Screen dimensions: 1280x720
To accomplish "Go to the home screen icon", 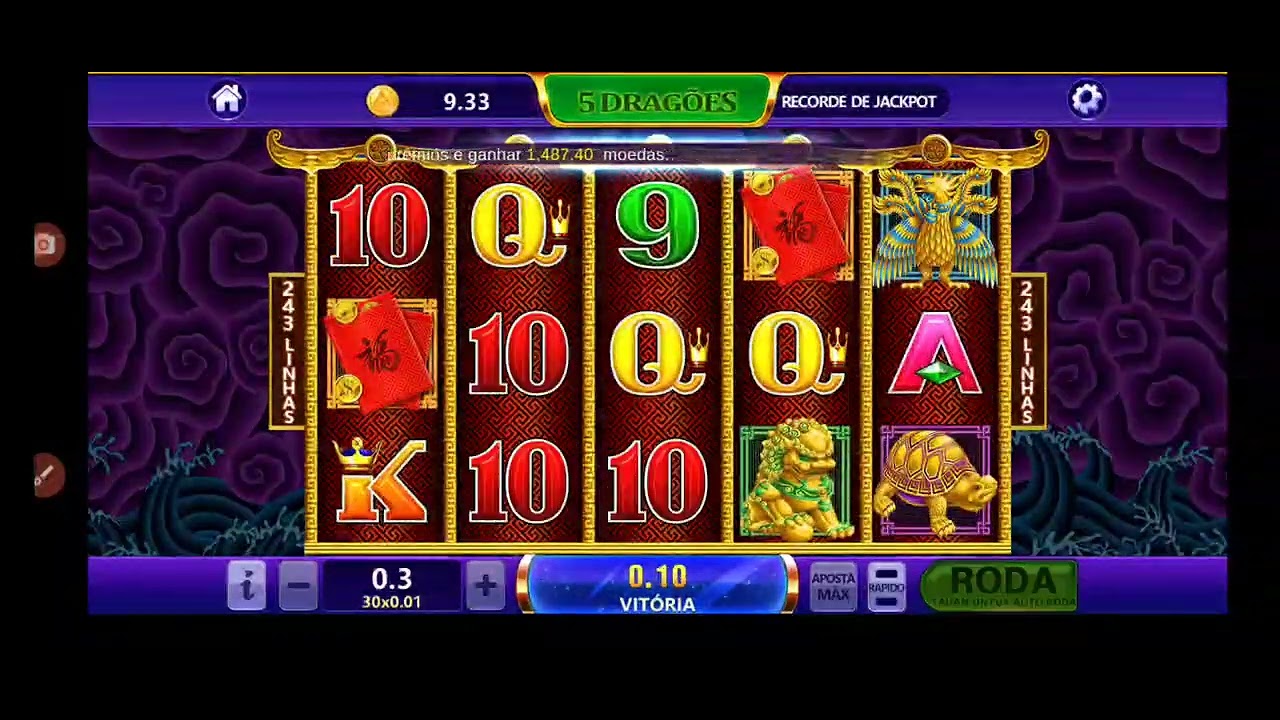I will 227,99.
